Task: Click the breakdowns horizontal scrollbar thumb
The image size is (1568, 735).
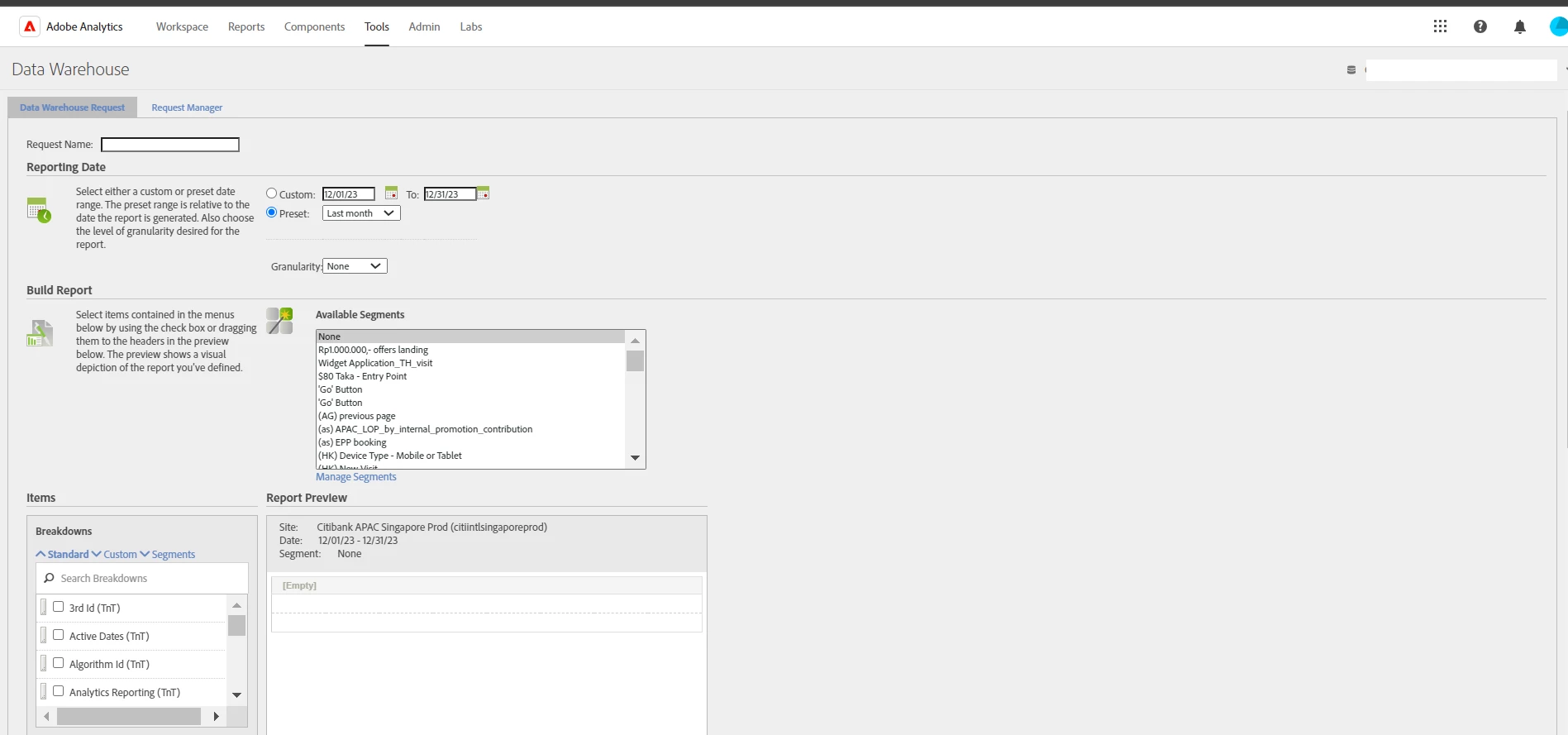Action: tap(129, 717)
